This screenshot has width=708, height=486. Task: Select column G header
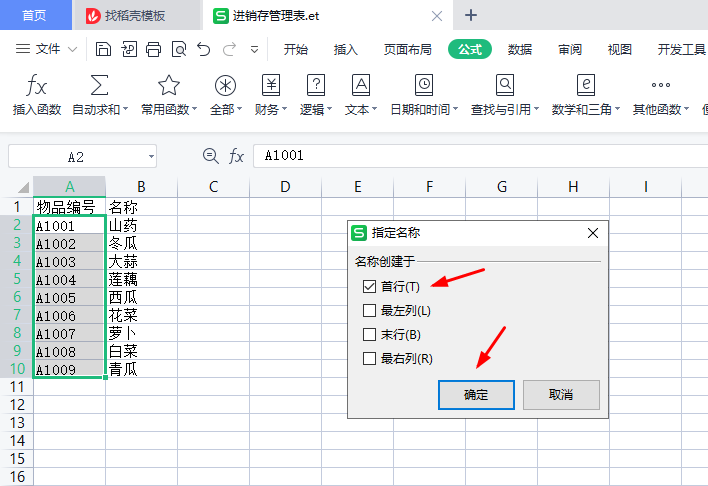tap(502, 187)
